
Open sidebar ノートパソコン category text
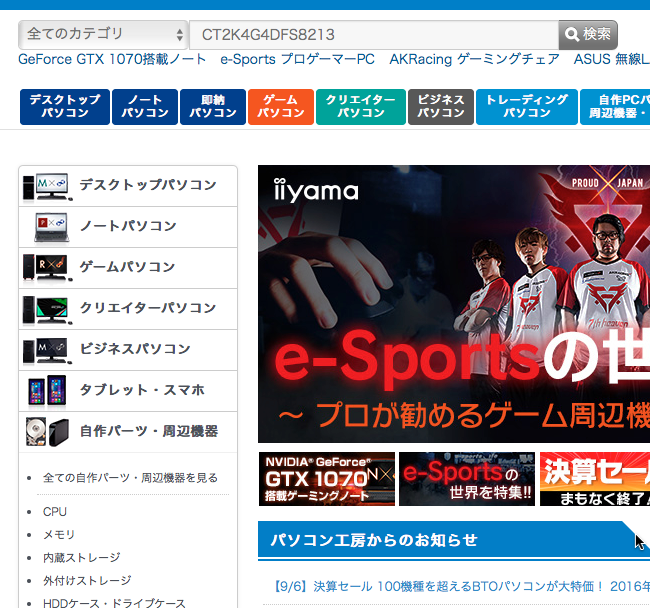(128, 226)
